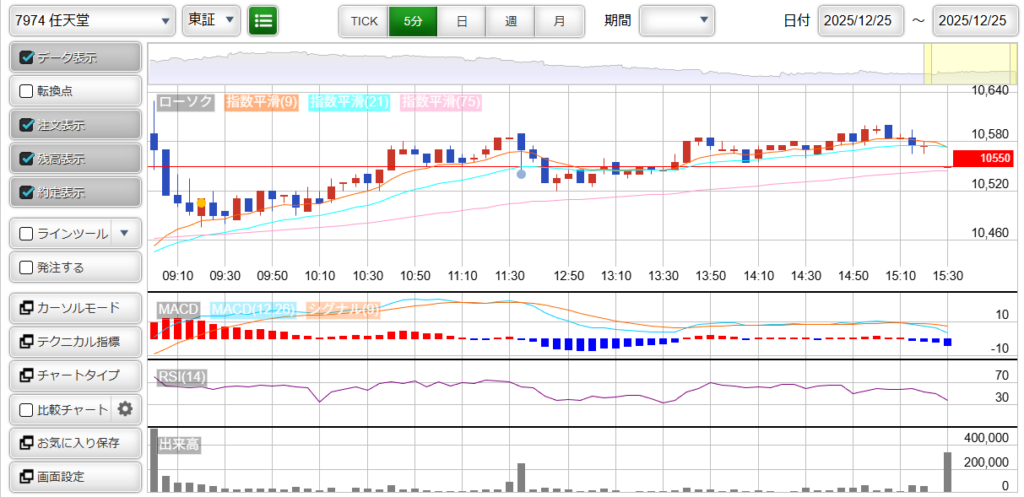Screen dimensions: 1024x497
Task: Open 画面設定 screen settings
Action: pyautogui.click(x=75, y=477)
